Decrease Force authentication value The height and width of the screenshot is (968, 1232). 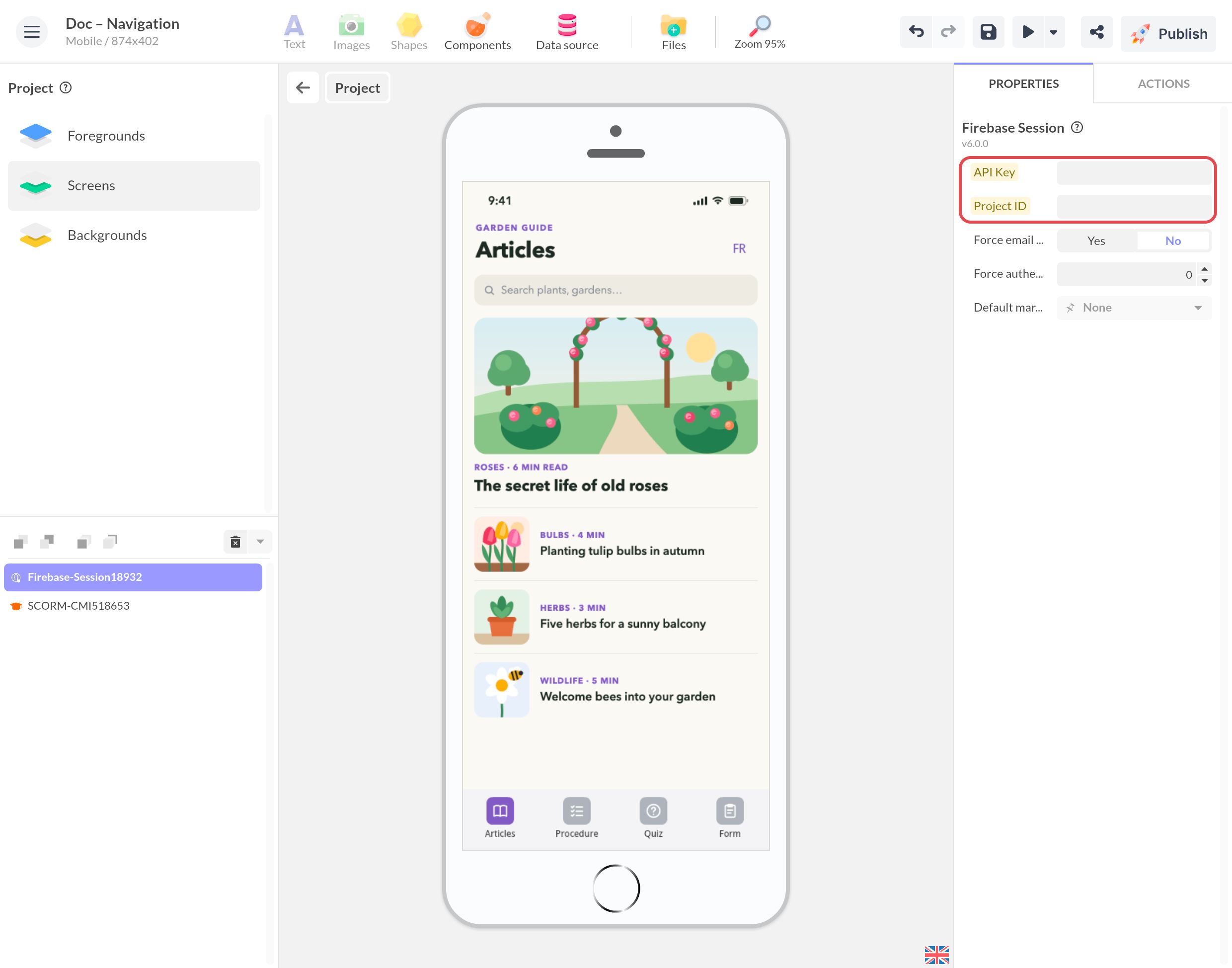tap(1204, 281)
